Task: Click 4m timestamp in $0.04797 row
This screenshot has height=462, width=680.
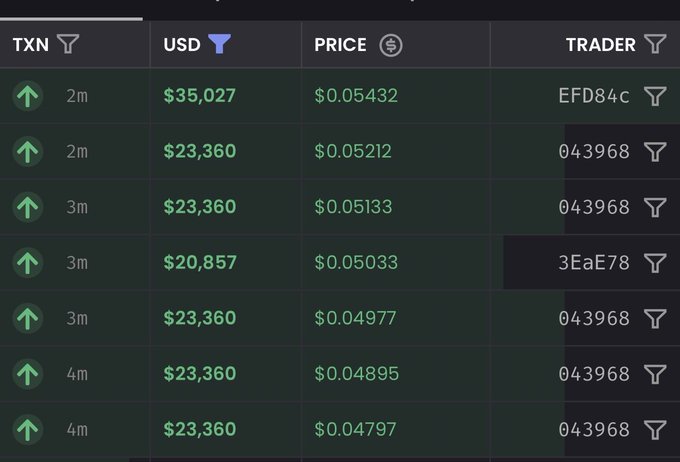Action: [x=77, y=429]
